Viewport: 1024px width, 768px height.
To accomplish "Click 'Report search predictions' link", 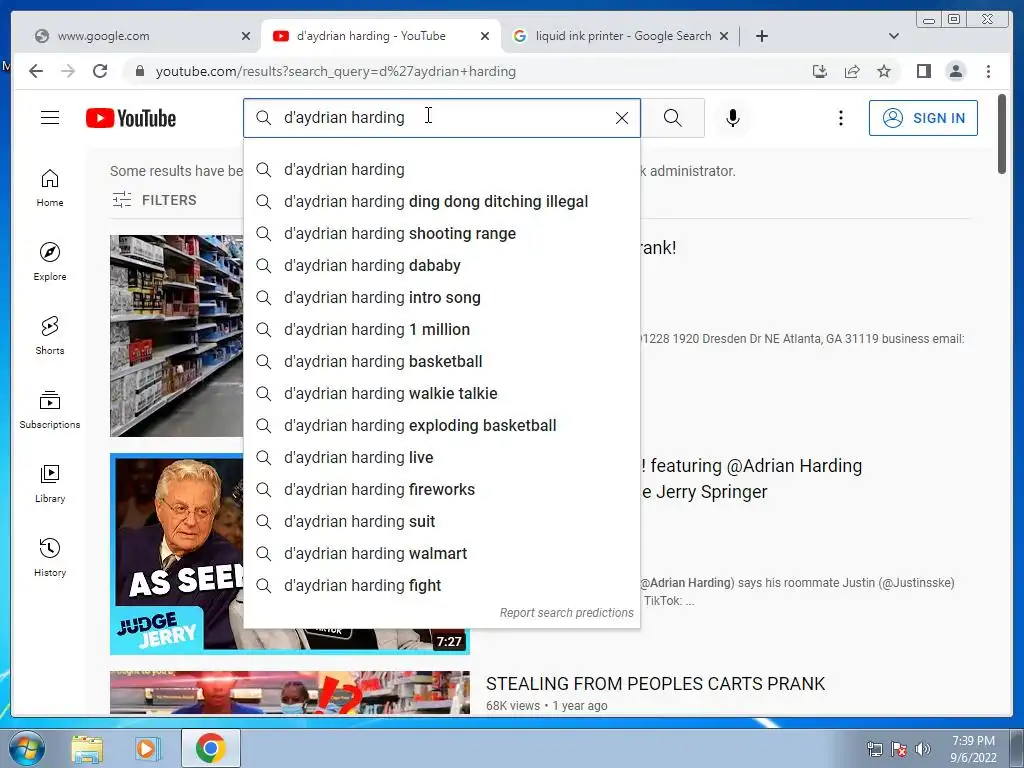I will (566, 613).
